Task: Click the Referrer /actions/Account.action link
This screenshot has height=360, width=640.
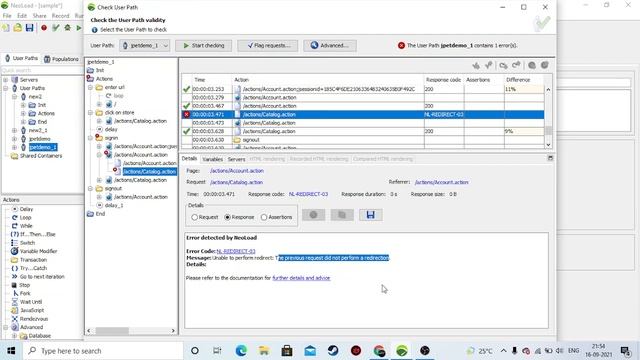Action: [442, 182]
